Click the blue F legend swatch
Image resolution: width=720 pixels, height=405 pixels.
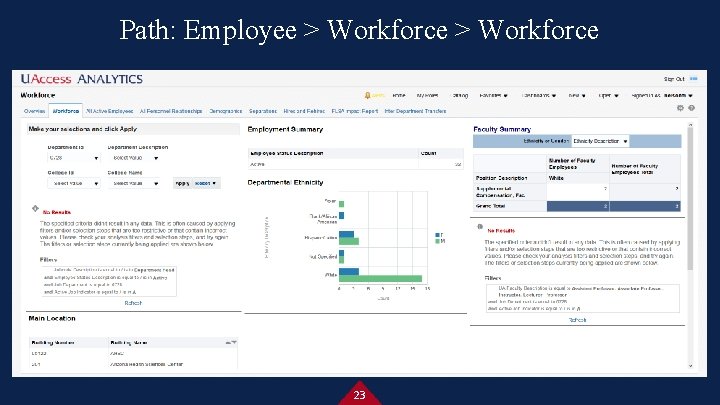[x=438, y=235]
